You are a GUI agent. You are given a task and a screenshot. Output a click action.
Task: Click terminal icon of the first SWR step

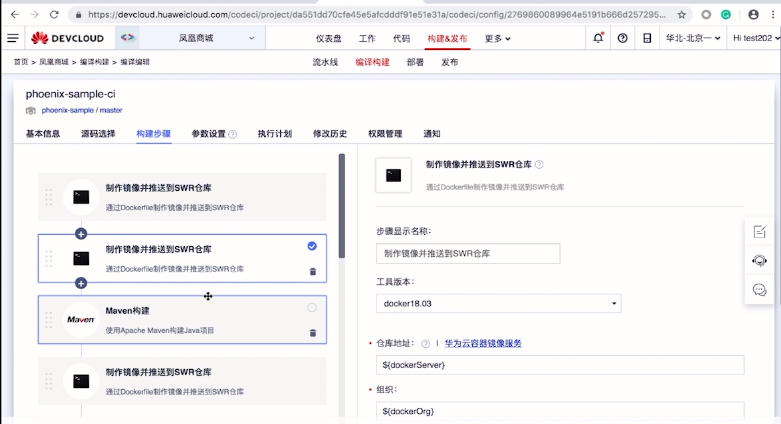81,197
